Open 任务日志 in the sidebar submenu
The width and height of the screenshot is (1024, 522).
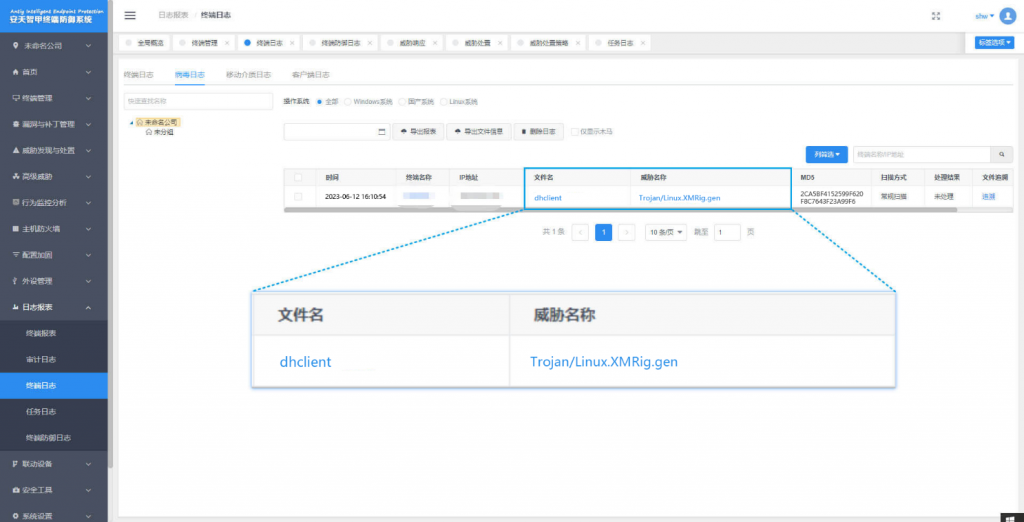click(54, 412)
